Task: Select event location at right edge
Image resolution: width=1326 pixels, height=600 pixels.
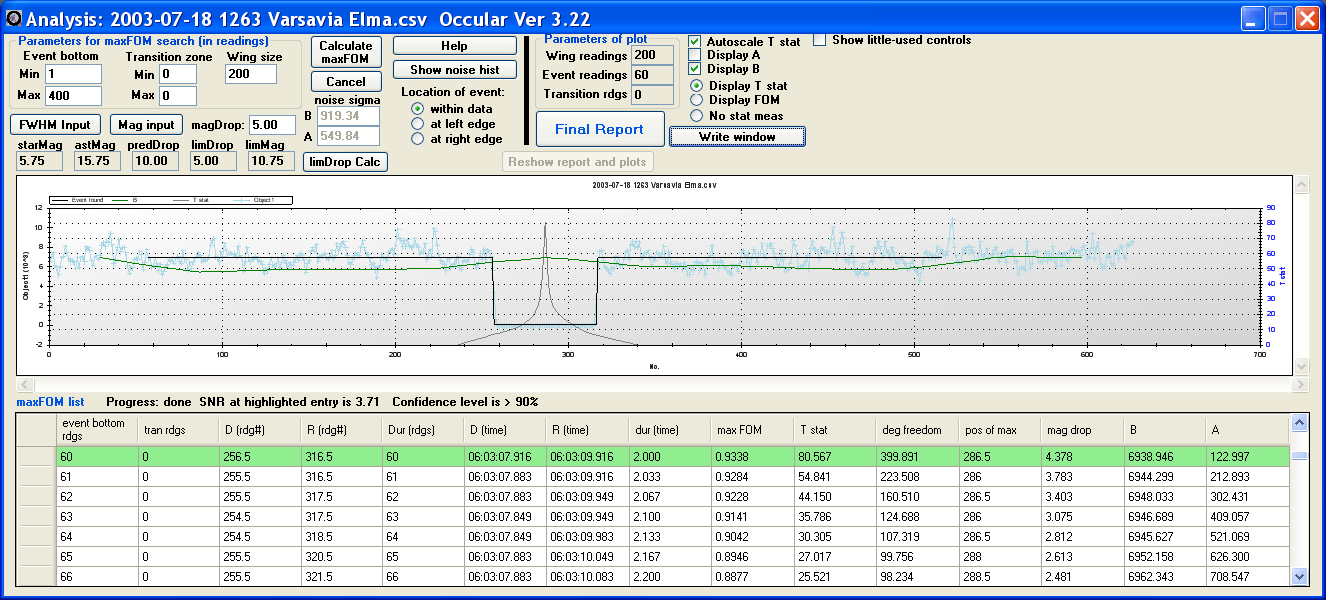Action: [x=417, y=139]
